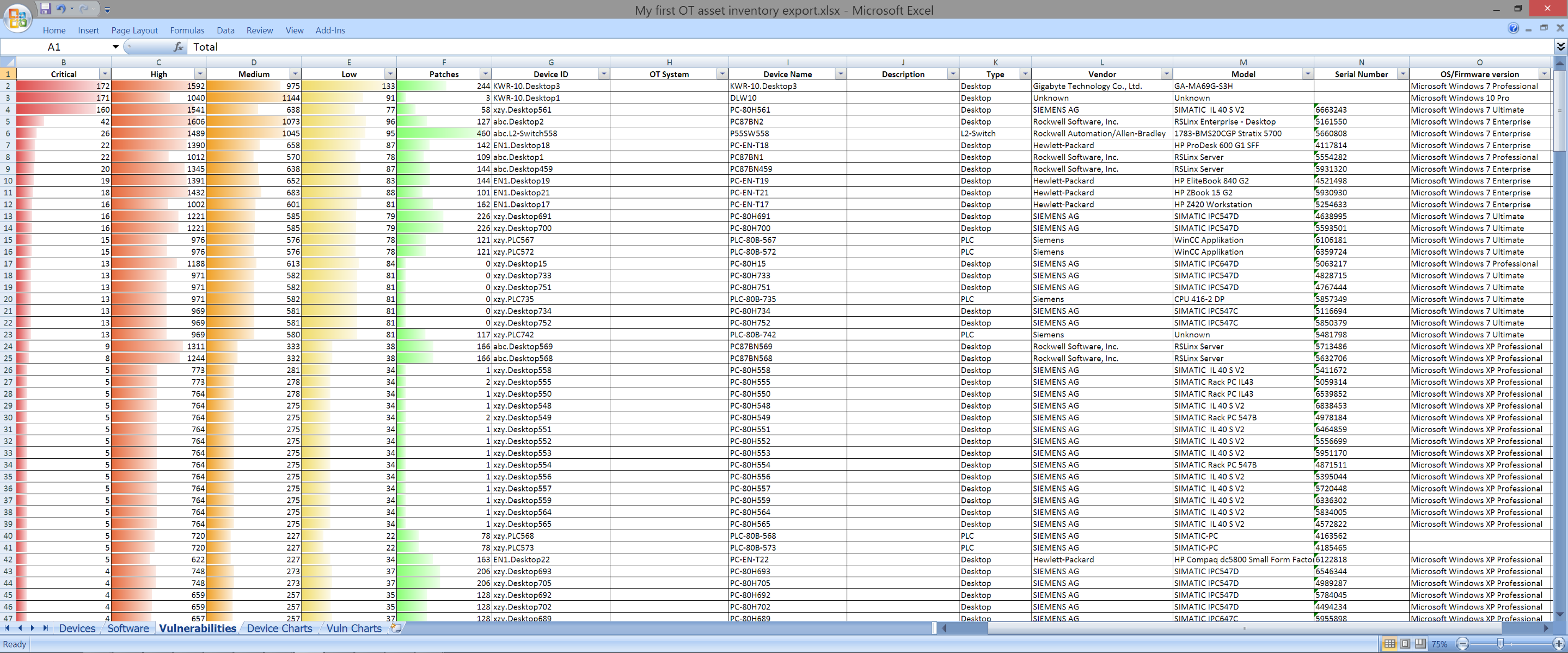Image resolution: width=1568 pixels, height=653 pixels.
Task: Restore the workbook window inside Excel
Action: coord(1543,28)
